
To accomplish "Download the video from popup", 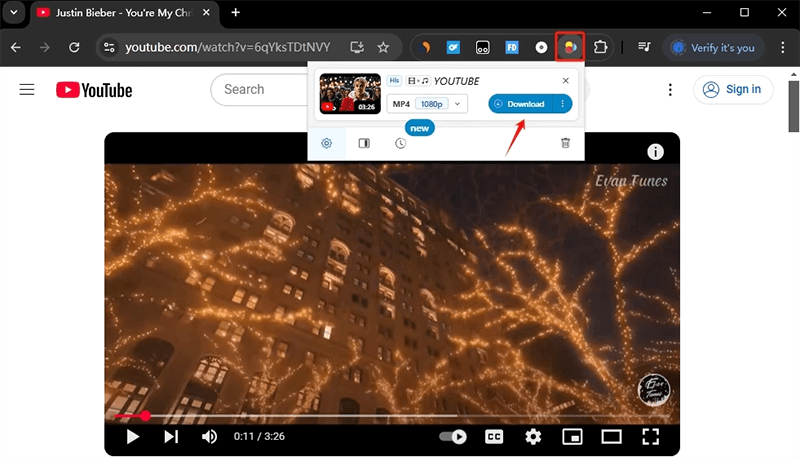I will [521, 104].
